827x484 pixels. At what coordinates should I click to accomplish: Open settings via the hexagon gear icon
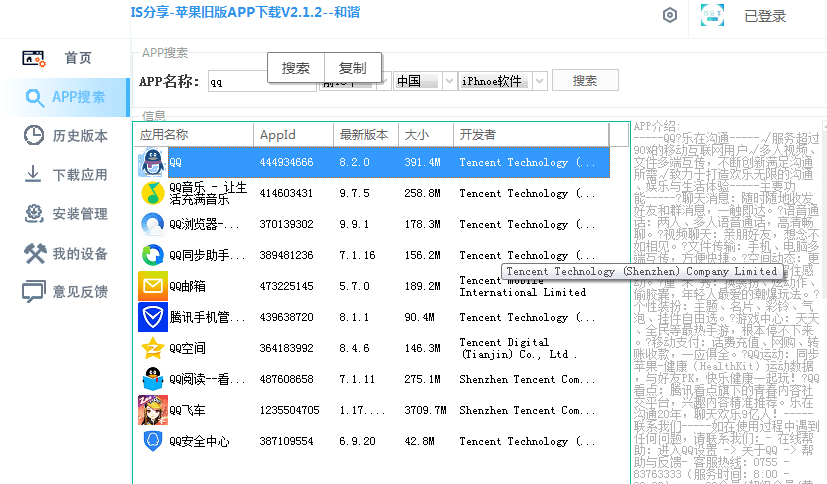(x=670, y=15)
